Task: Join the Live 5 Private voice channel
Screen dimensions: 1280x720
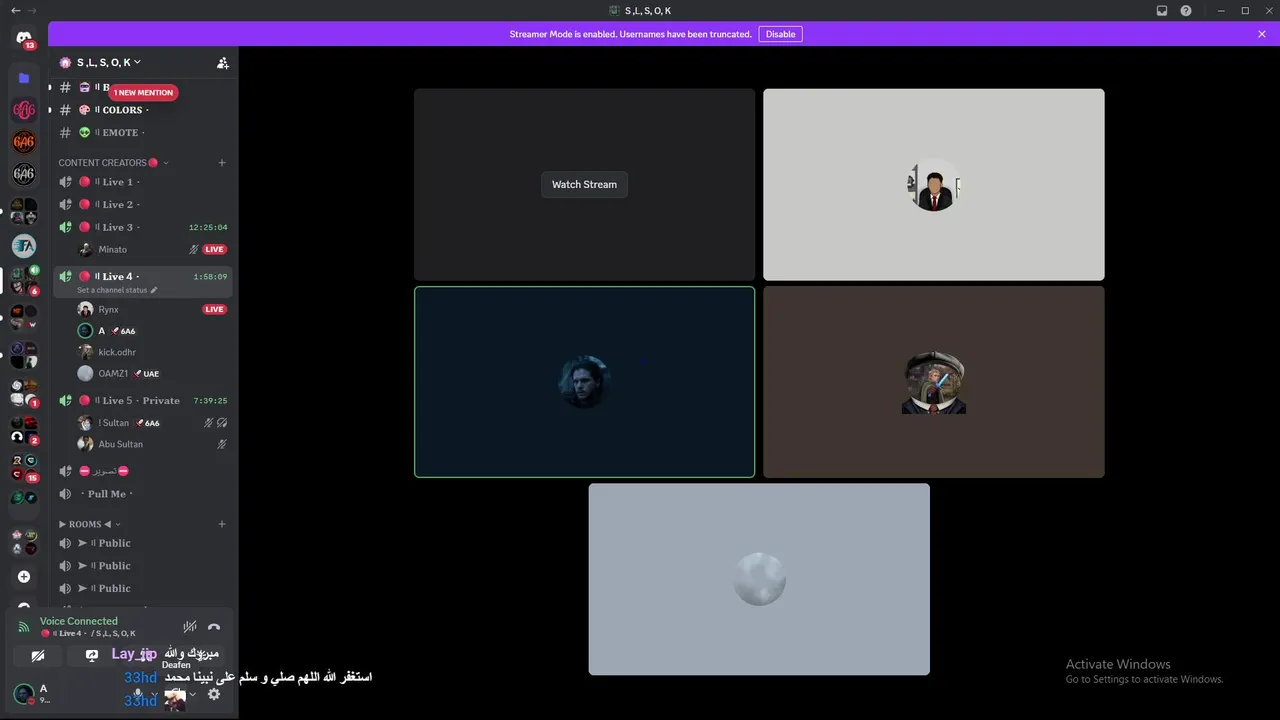Action: 140,400
